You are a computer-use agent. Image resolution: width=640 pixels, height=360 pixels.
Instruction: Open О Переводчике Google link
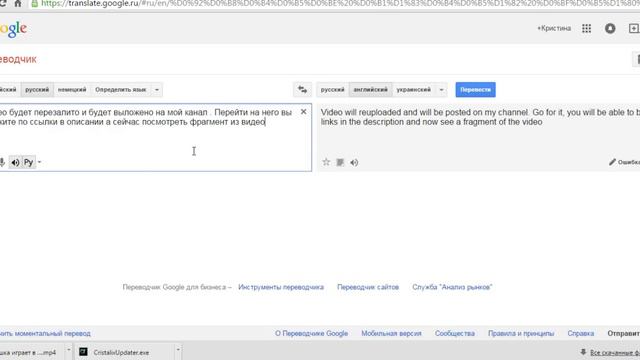point(311,333)
